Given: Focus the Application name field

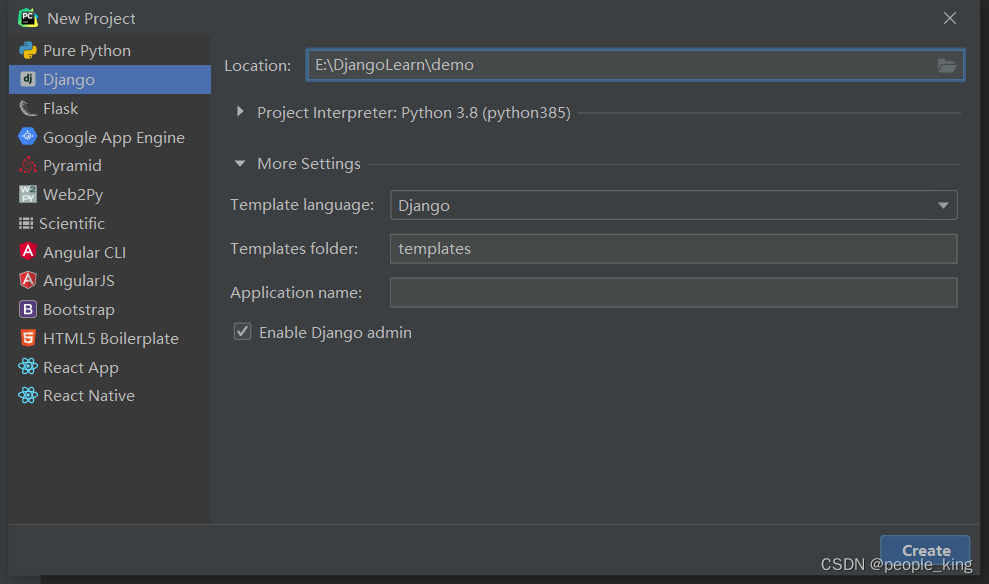Looking at the screenshot, I should click(x=674, y=293).
